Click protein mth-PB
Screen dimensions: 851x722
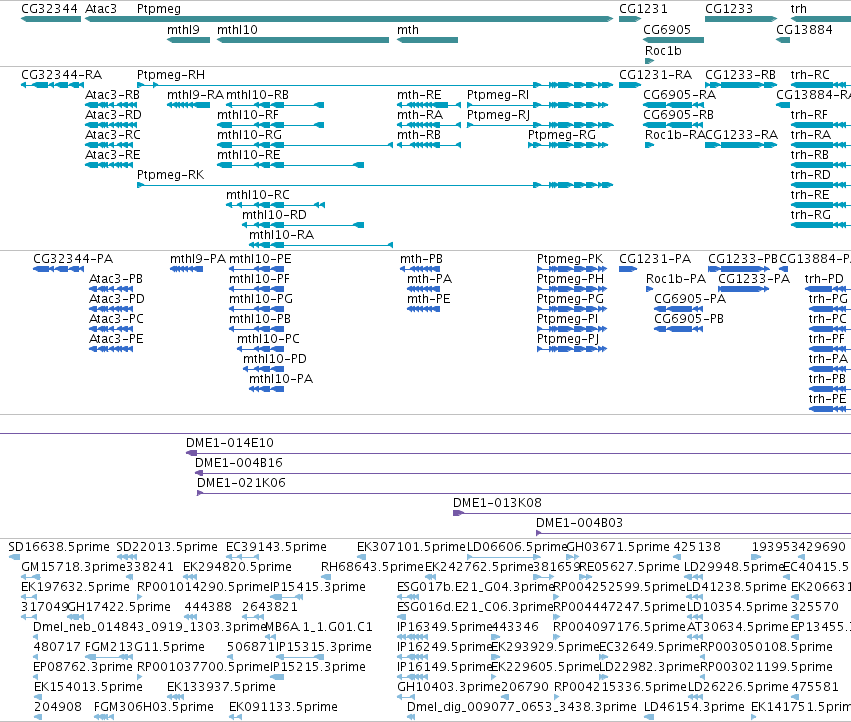pos(422,258)
